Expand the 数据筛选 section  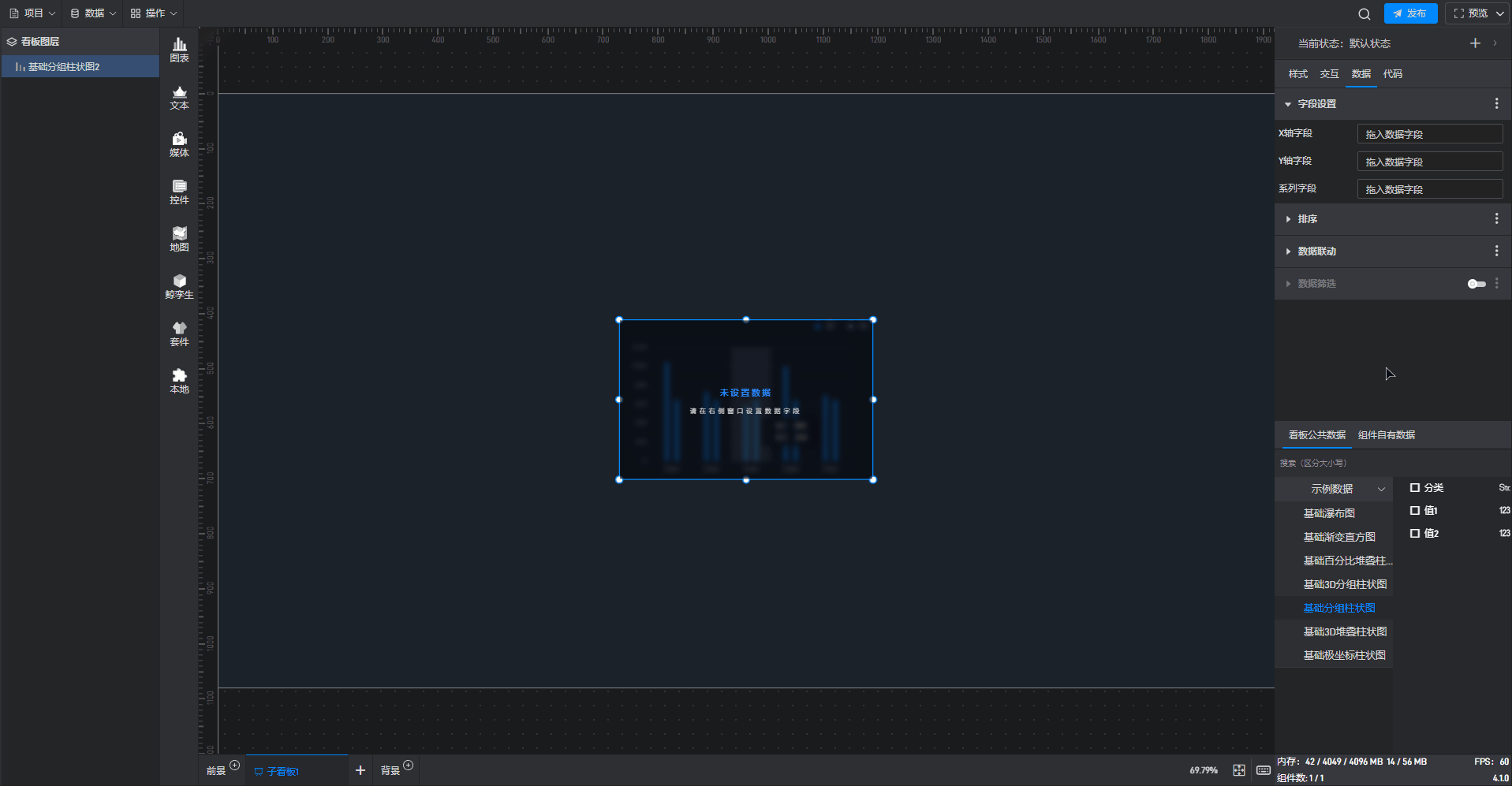(1288, 284)
